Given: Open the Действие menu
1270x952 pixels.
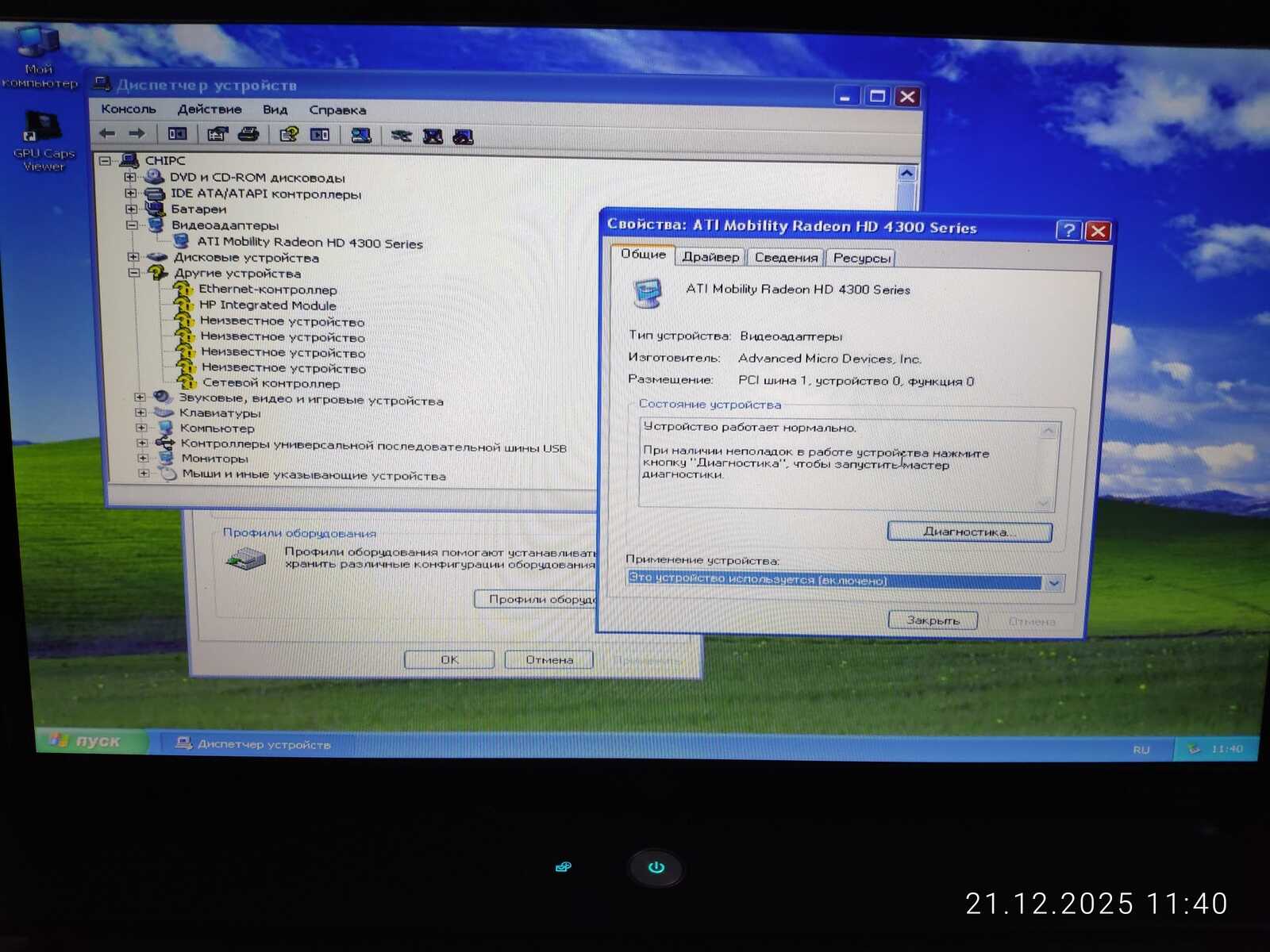Looking at the screenshot, I should 210,109.
